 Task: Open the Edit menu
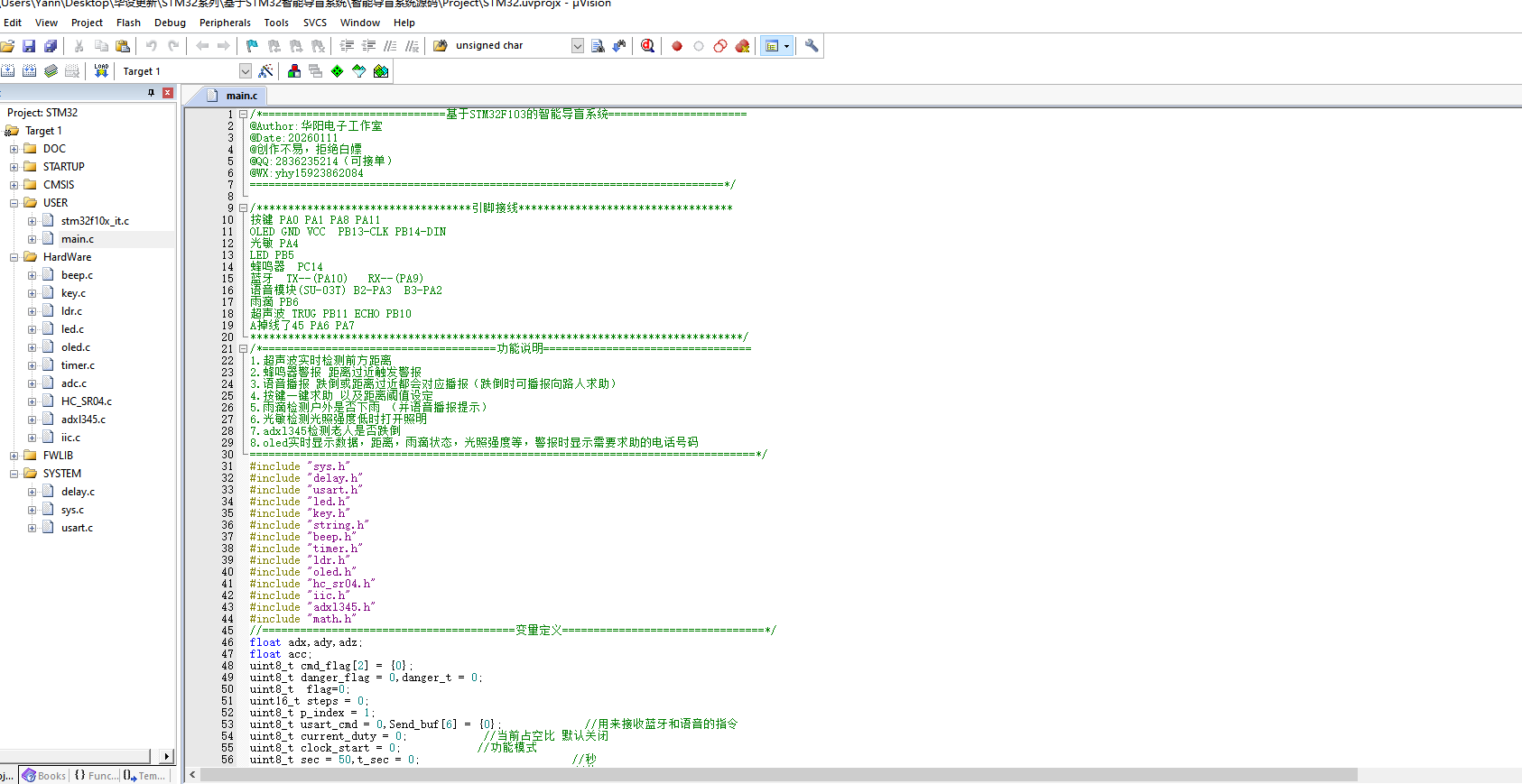(13, 23)
